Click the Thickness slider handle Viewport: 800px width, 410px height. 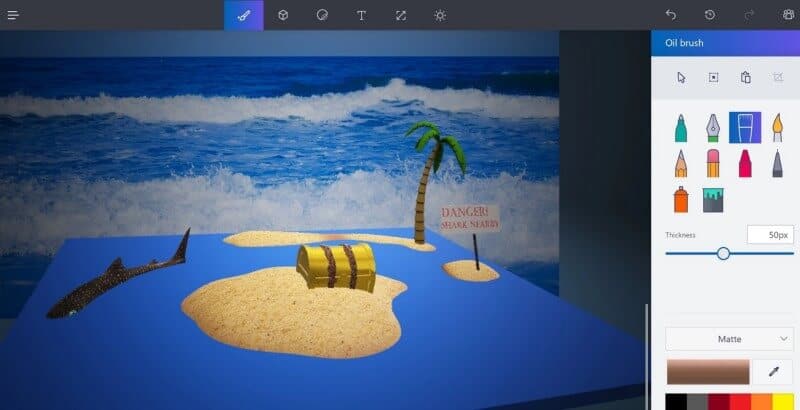(723, 254)
